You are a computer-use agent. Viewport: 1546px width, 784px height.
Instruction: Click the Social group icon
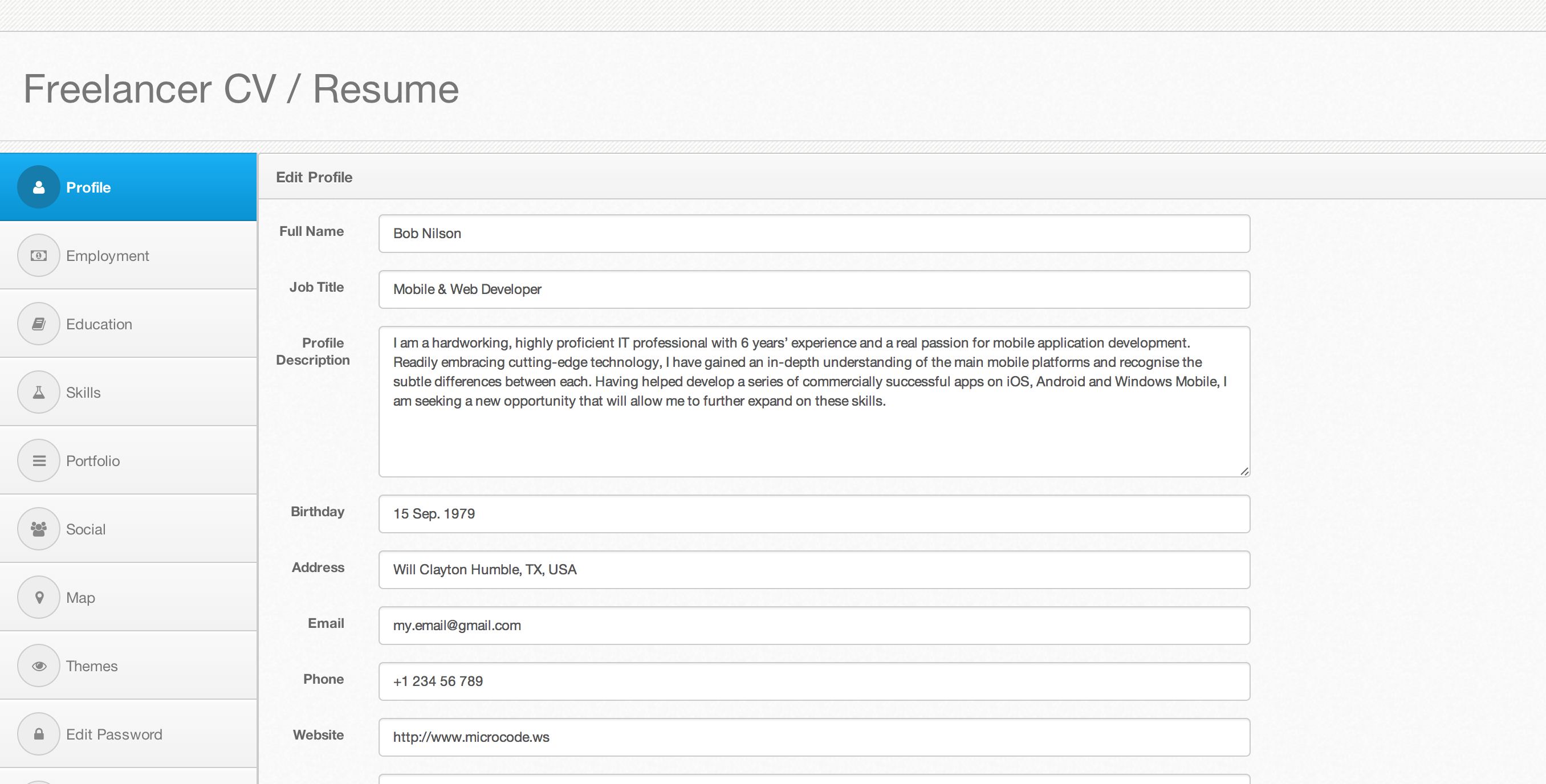click(x=38, y=529)
